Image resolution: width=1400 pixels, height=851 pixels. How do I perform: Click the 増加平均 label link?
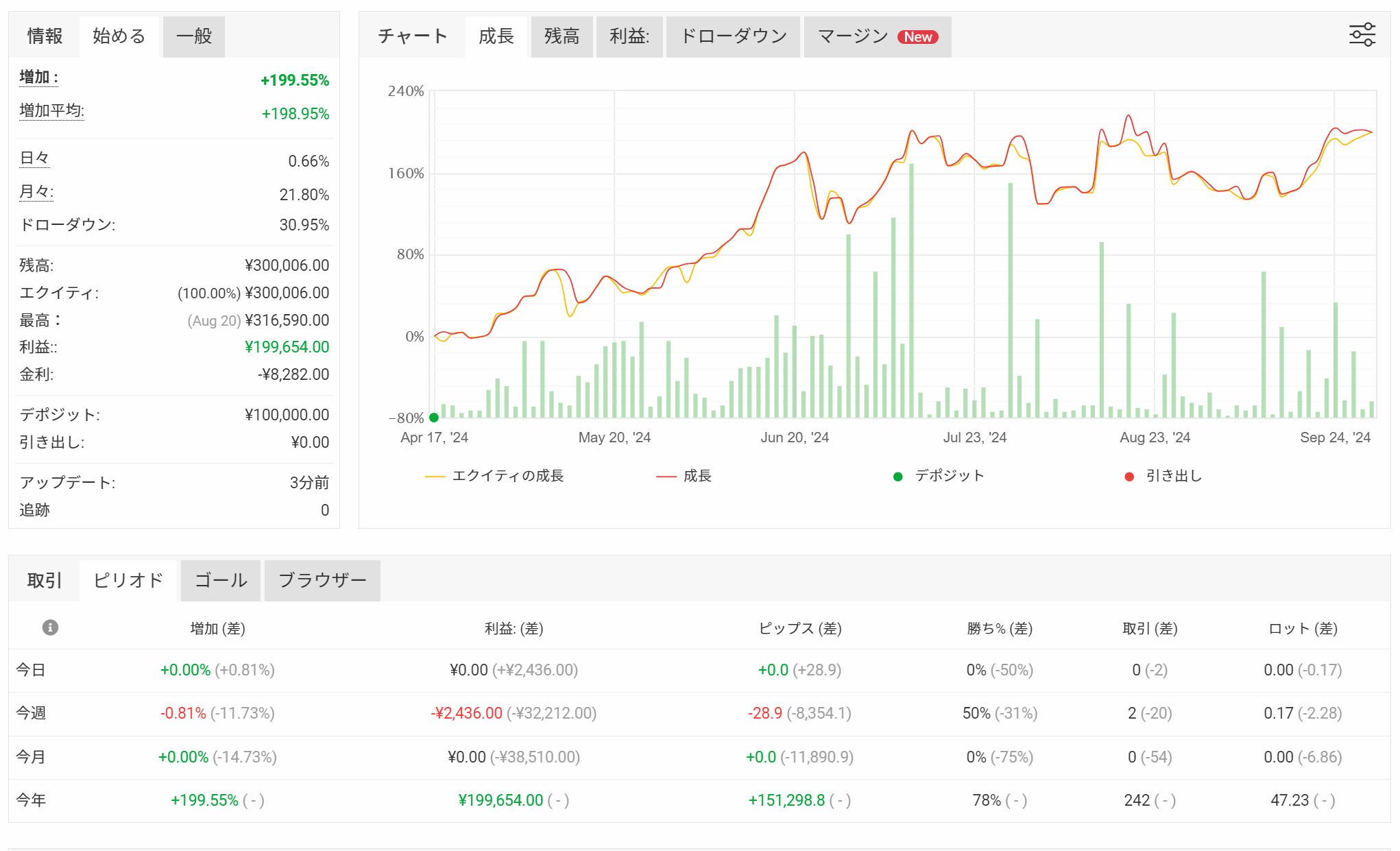pos(51,111)
